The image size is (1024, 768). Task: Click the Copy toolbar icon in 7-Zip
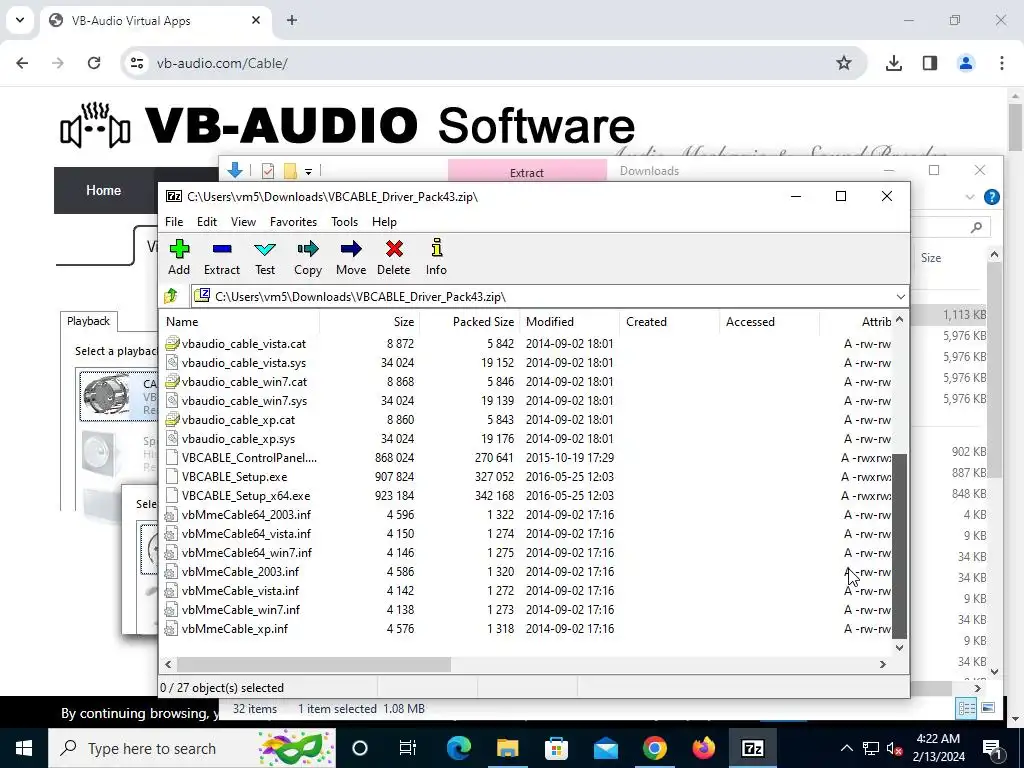click(x=308, y=257)
